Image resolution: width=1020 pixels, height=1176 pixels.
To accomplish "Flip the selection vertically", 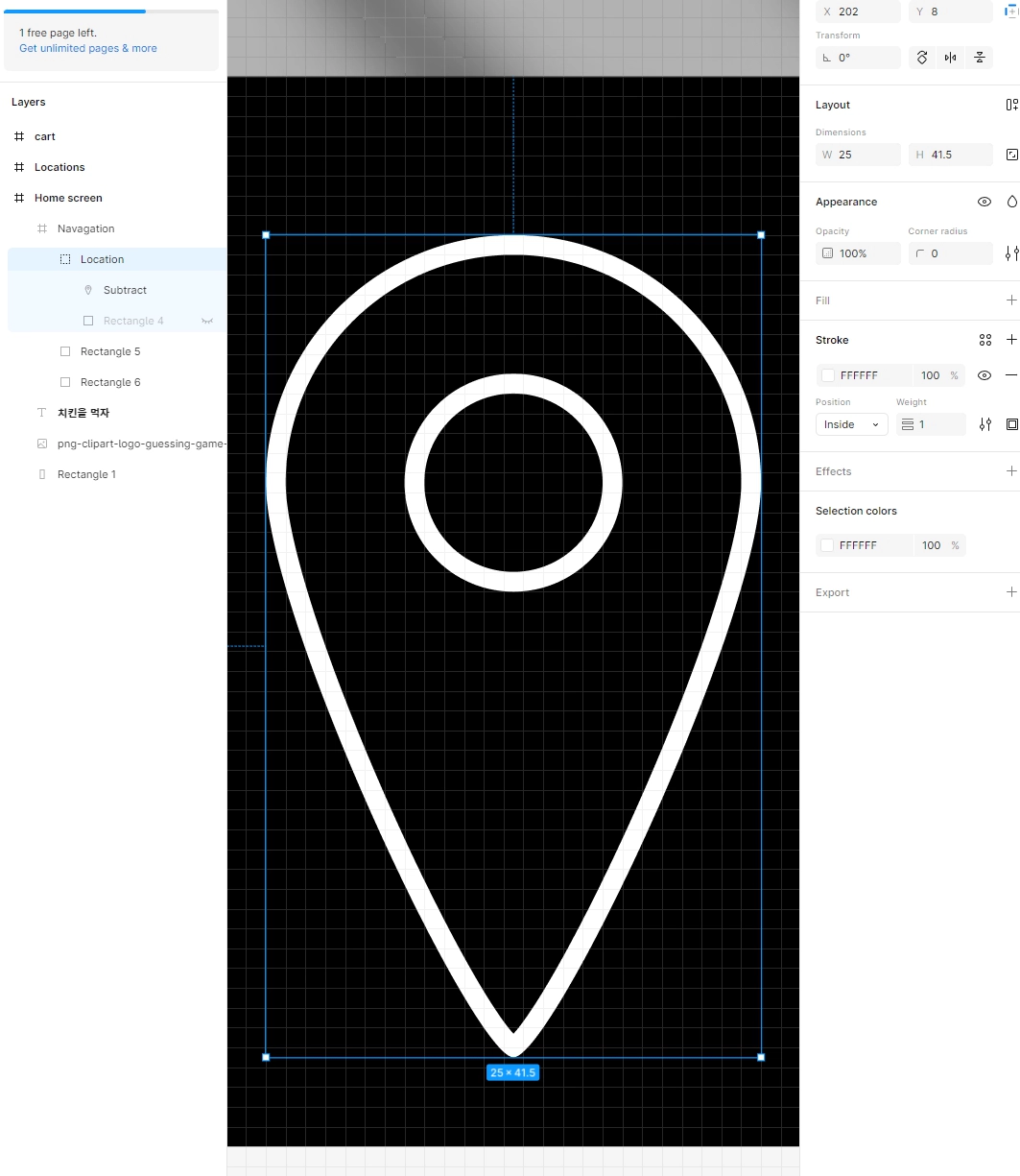I will click(x=979, y=58).
